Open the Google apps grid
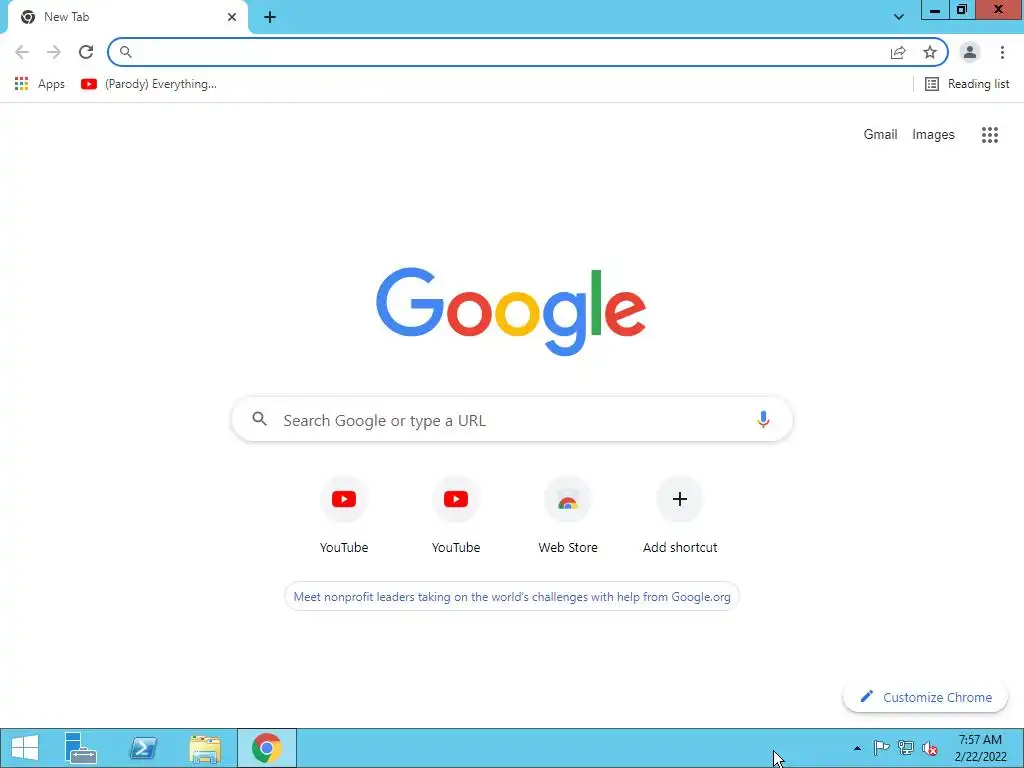Viewport: 1024px width, 768px height. pyautogui.click(x=989, y=135)
